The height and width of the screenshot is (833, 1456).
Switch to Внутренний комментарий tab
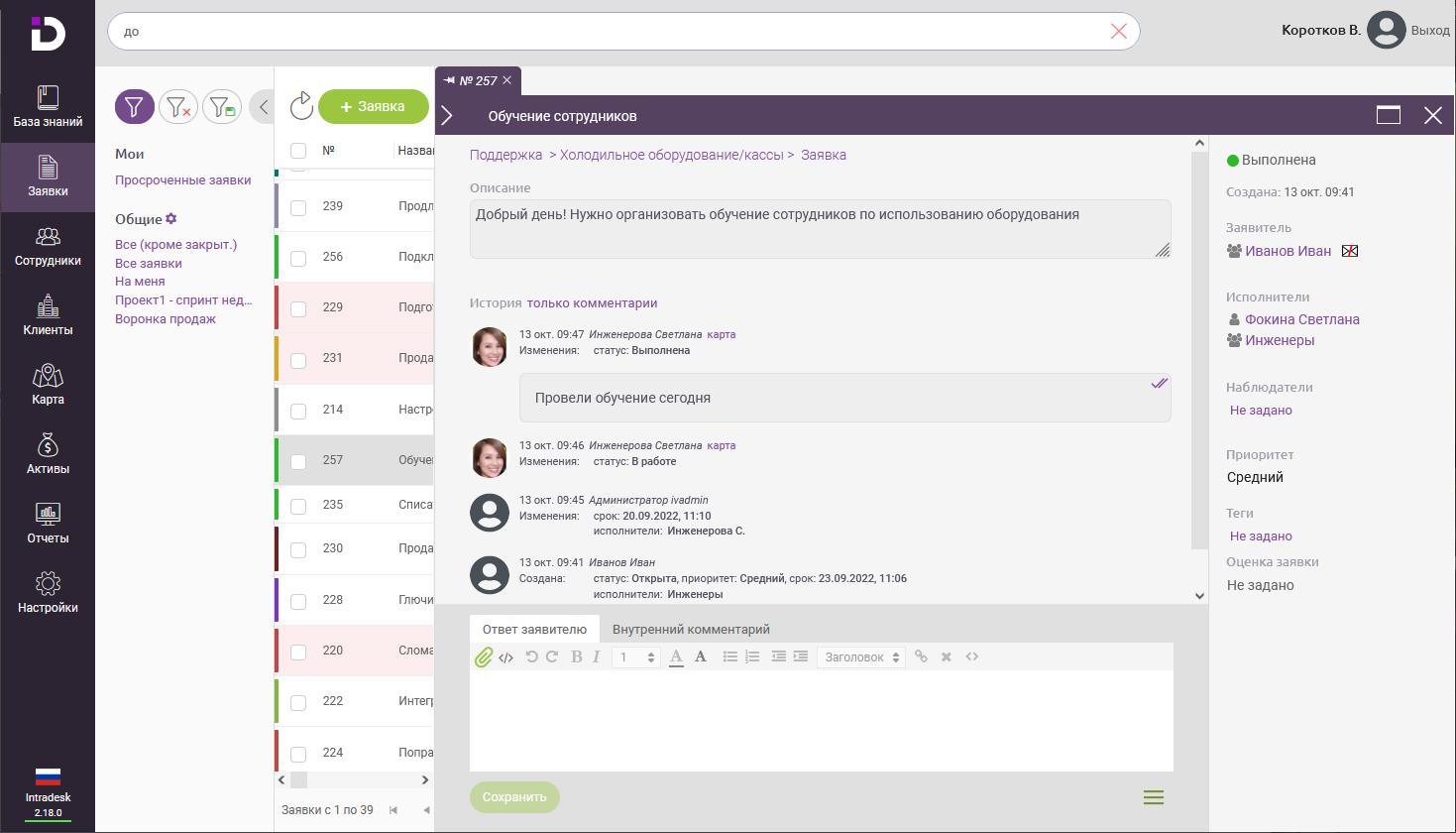[x=691, y=630]
